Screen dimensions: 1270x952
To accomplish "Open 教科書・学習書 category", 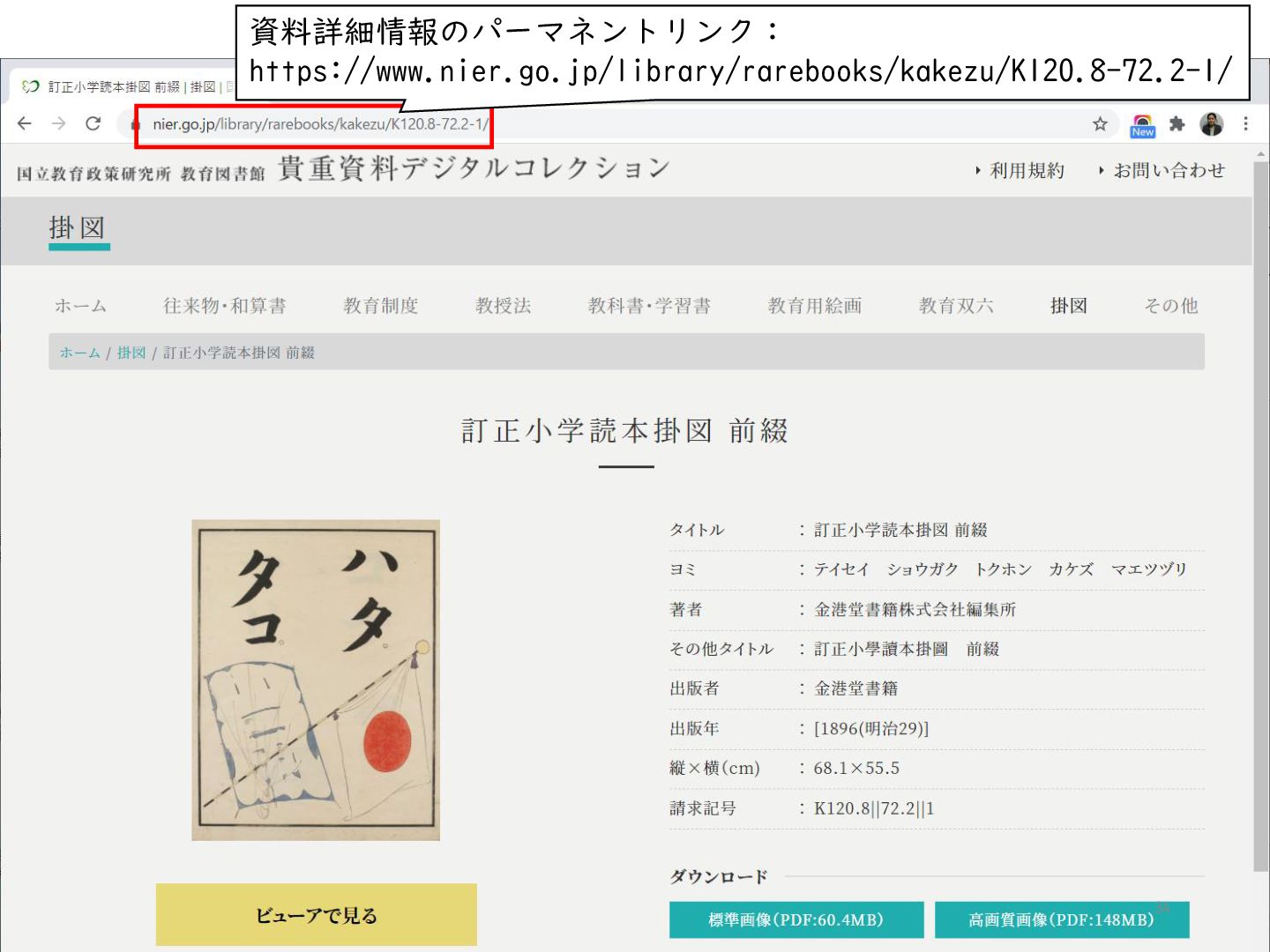I will pos(650,306).
